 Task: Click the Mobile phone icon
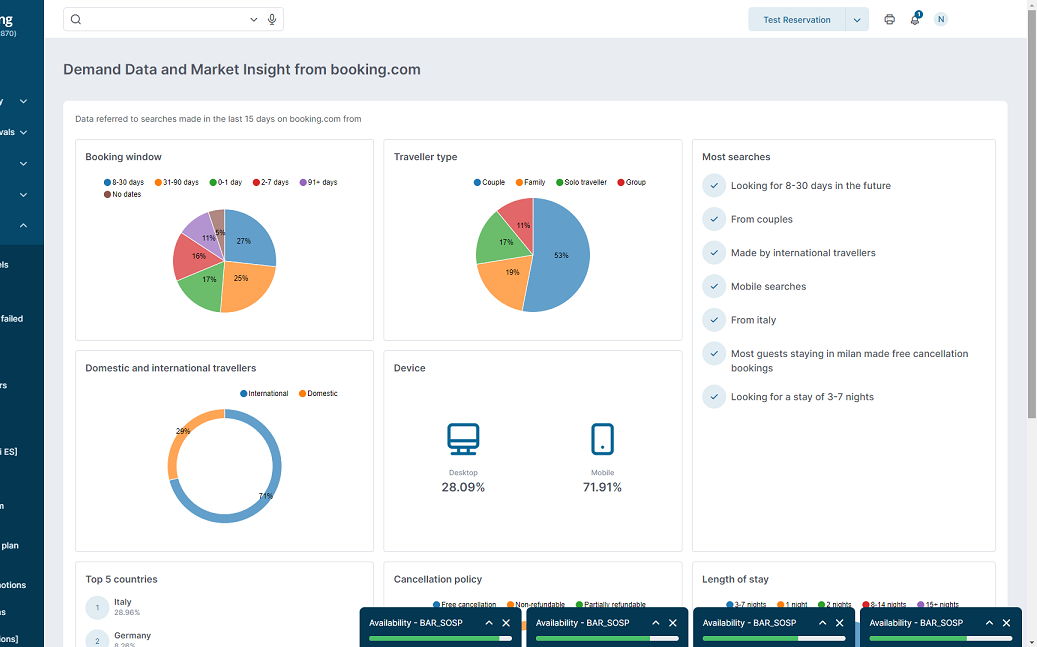click(602, 439)
